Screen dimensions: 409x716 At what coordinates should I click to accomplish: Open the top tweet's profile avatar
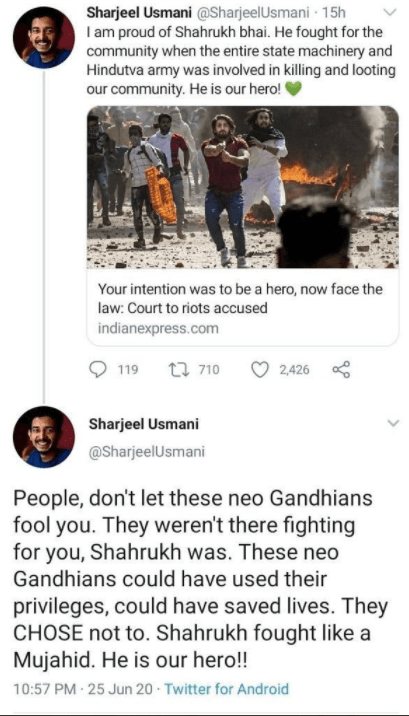[44, 38]
